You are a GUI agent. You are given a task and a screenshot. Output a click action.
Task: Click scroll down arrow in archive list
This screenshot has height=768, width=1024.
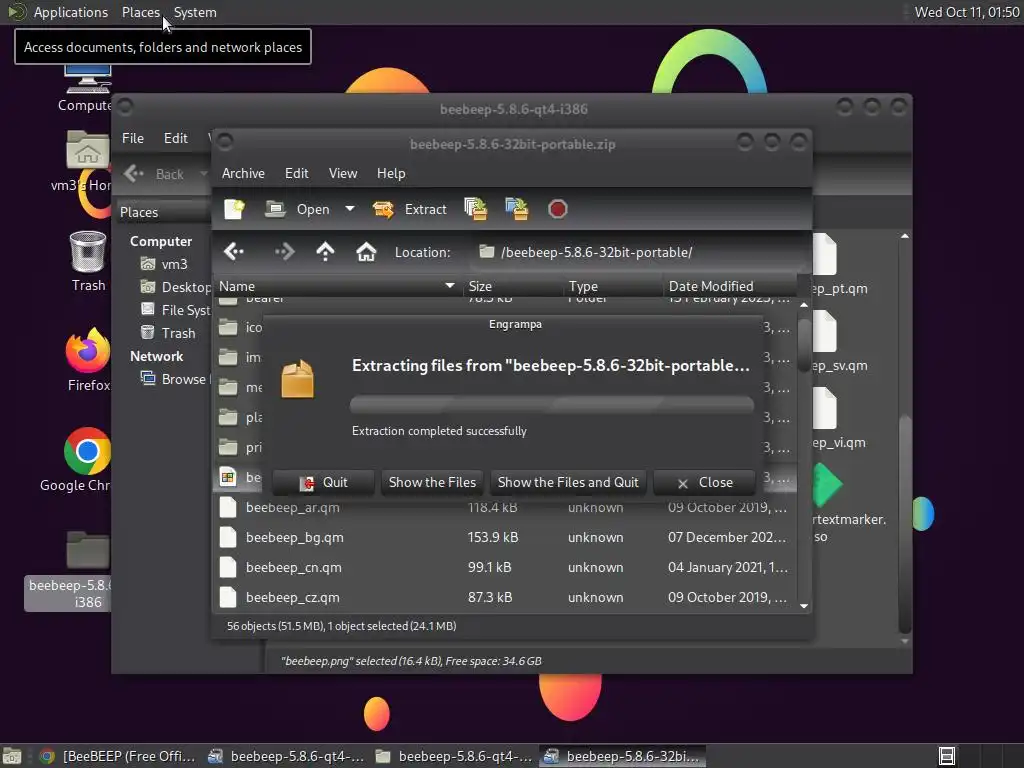(804, 606)
